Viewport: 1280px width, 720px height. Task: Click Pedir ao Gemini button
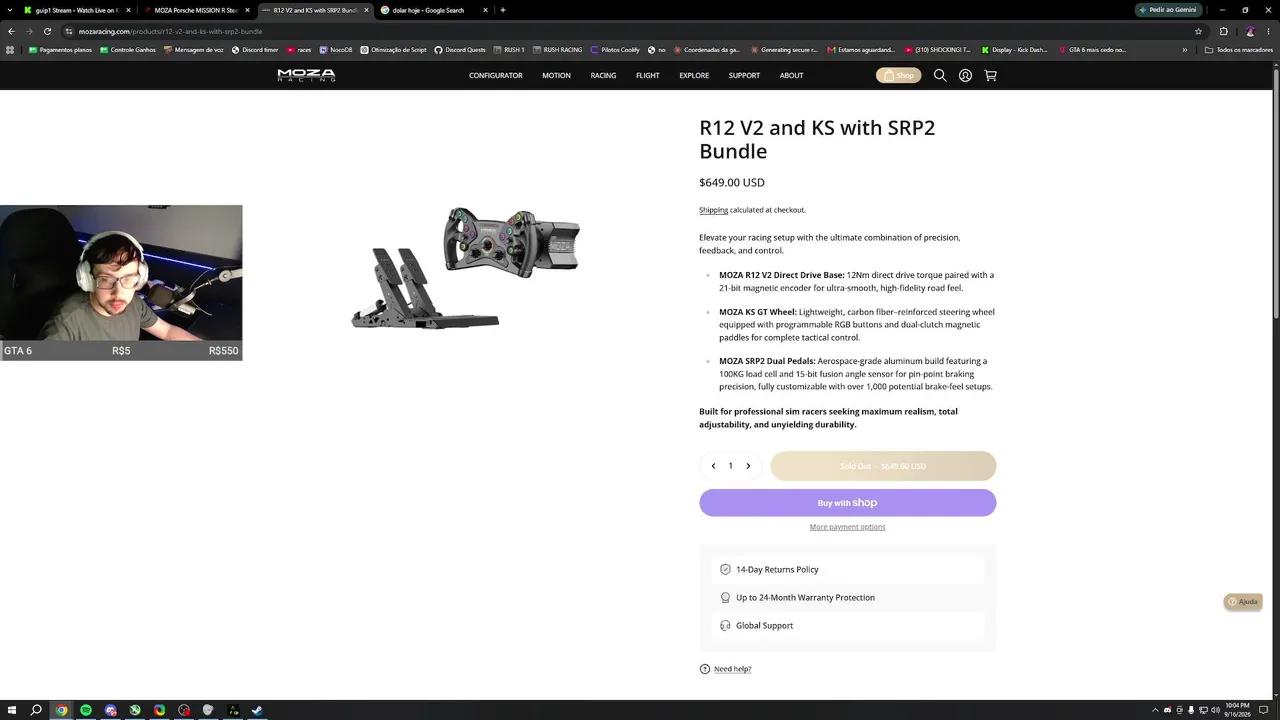coord(1168,10)
